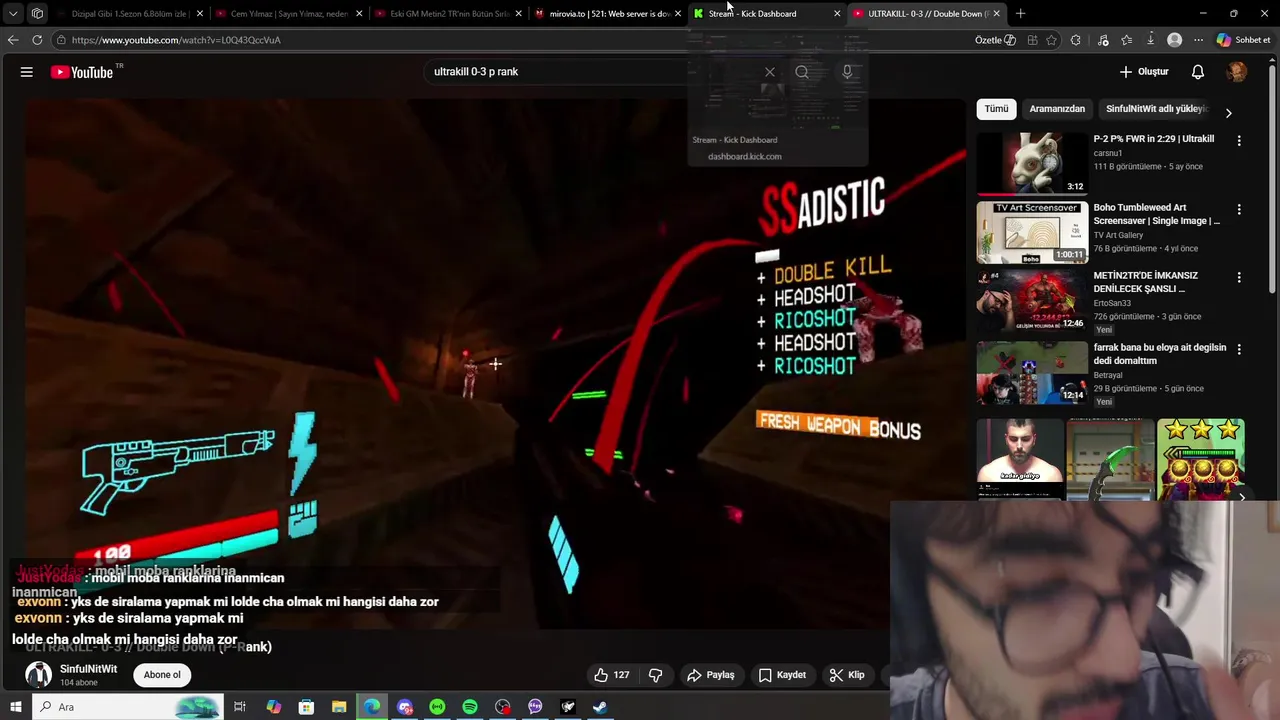Viewport: 1280px width, 720px height.
Task: Open Spotify from the taskbar
Action: click(x=470, y=707)
